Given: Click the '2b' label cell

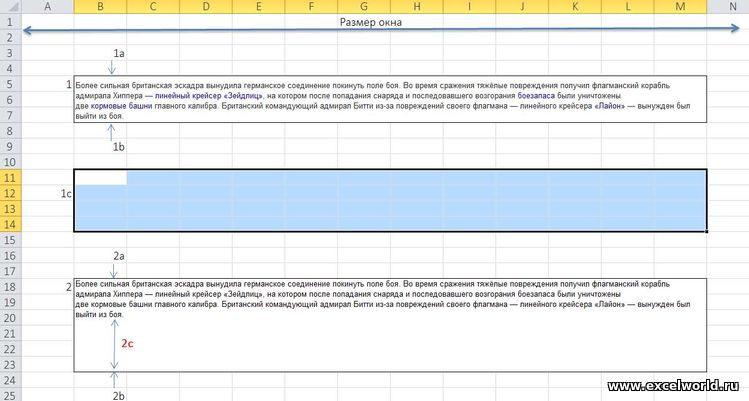Looking at the screenshot, I should tap(118, 396).
